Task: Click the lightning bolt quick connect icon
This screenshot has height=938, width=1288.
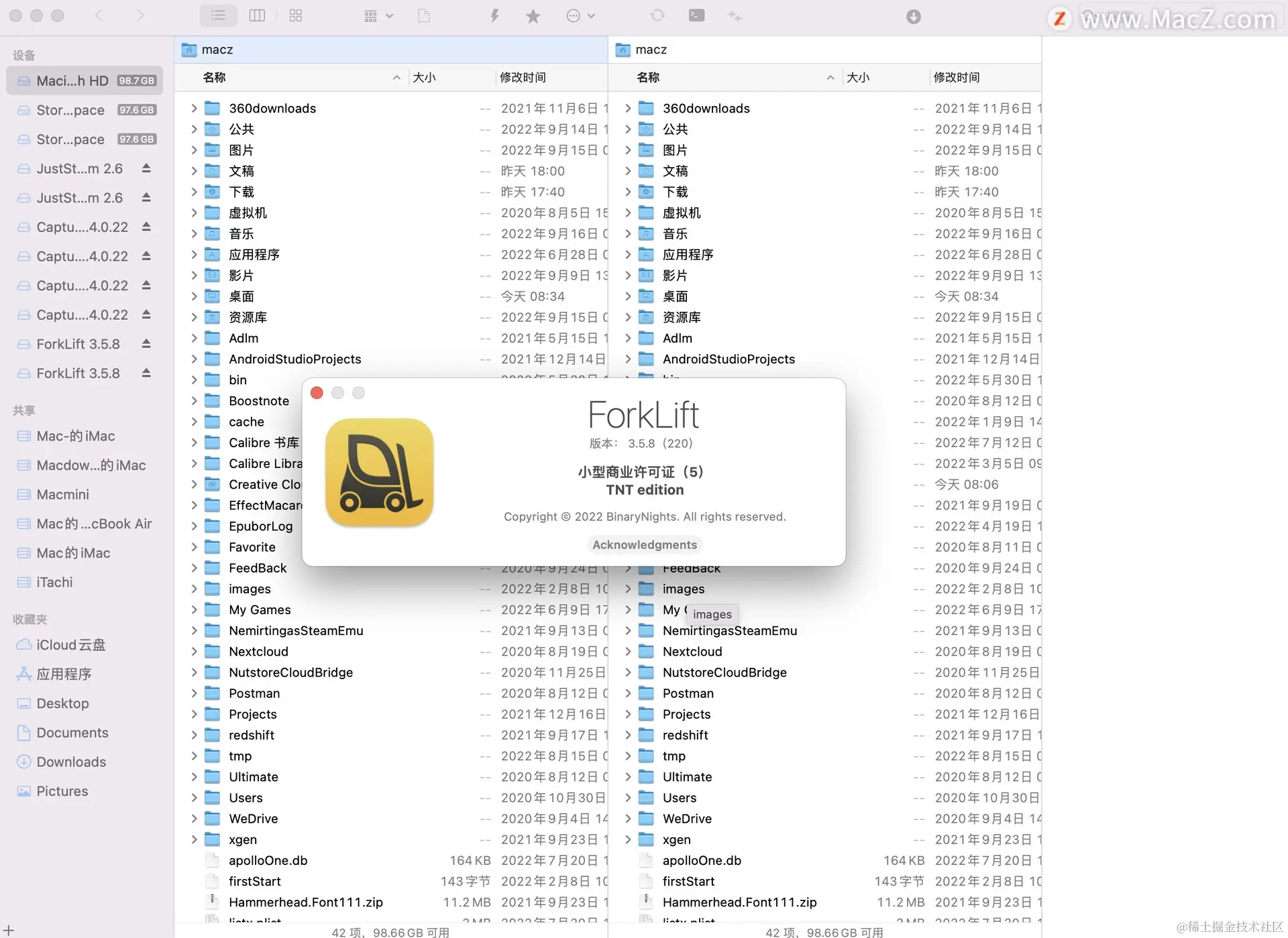Action: [494, 15]
